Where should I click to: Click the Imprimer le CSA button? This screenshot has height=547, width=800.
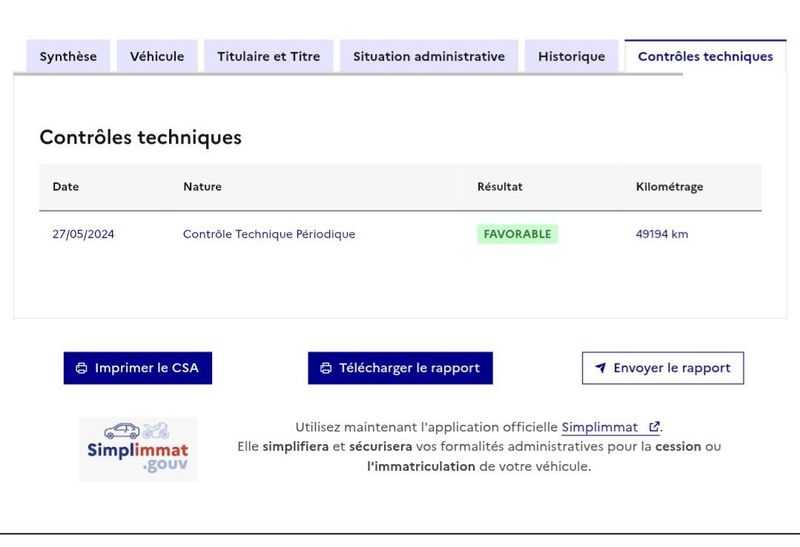138,368
